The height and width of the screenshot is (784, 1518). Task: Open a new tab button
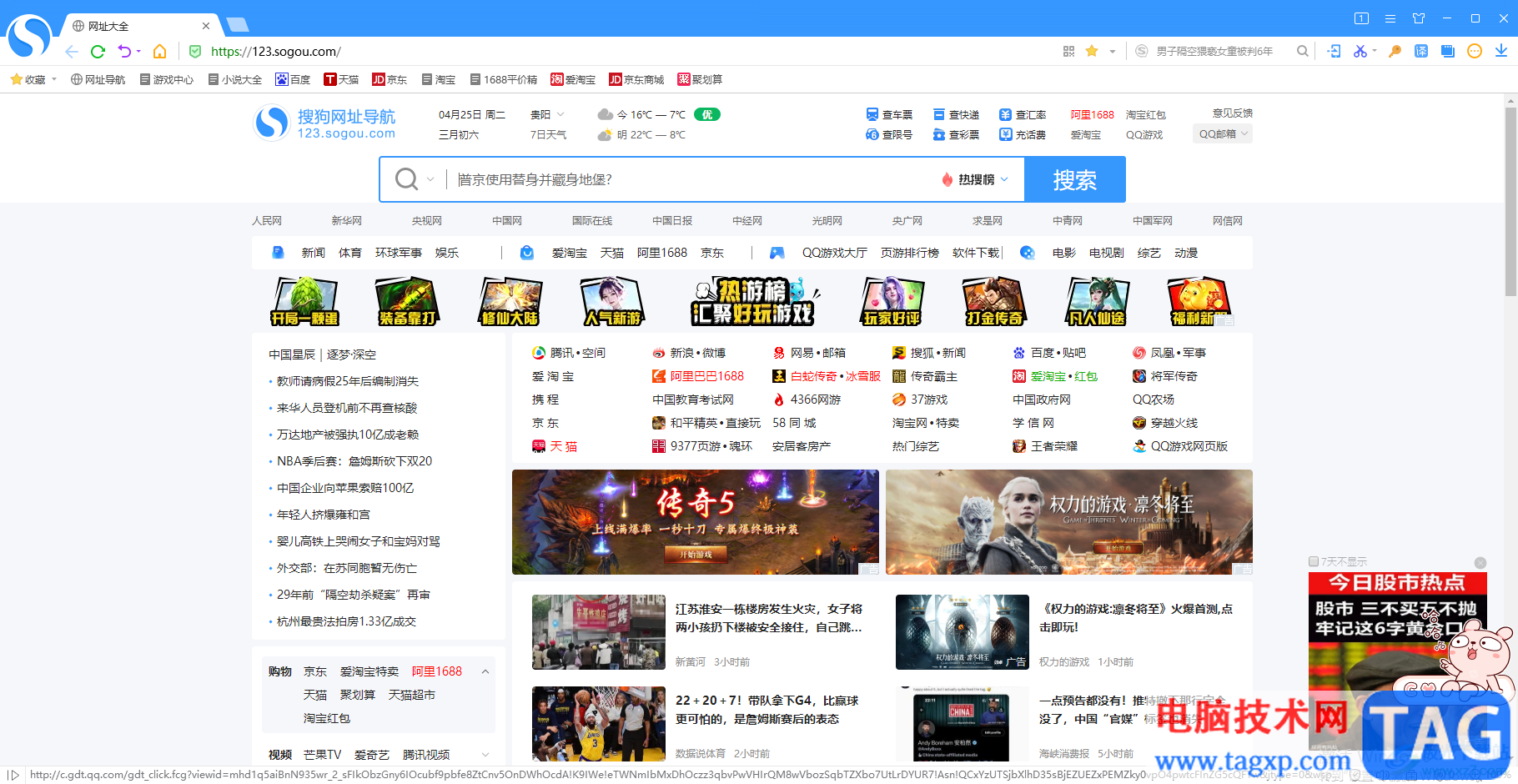pos(238,25)
